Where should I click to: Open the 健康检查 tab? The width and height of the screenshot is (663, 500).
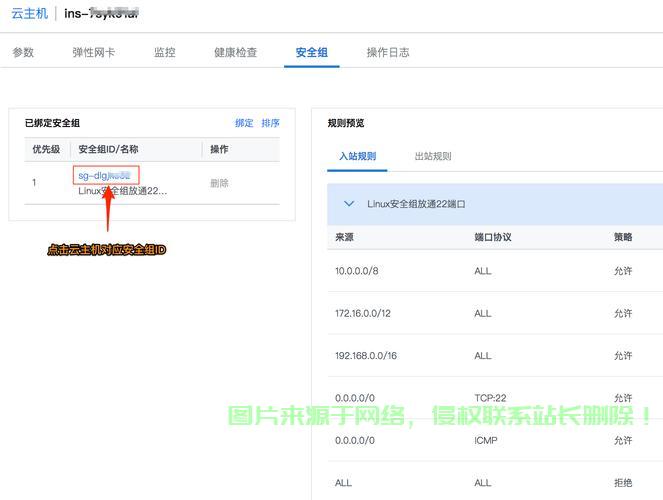point(236,52)
